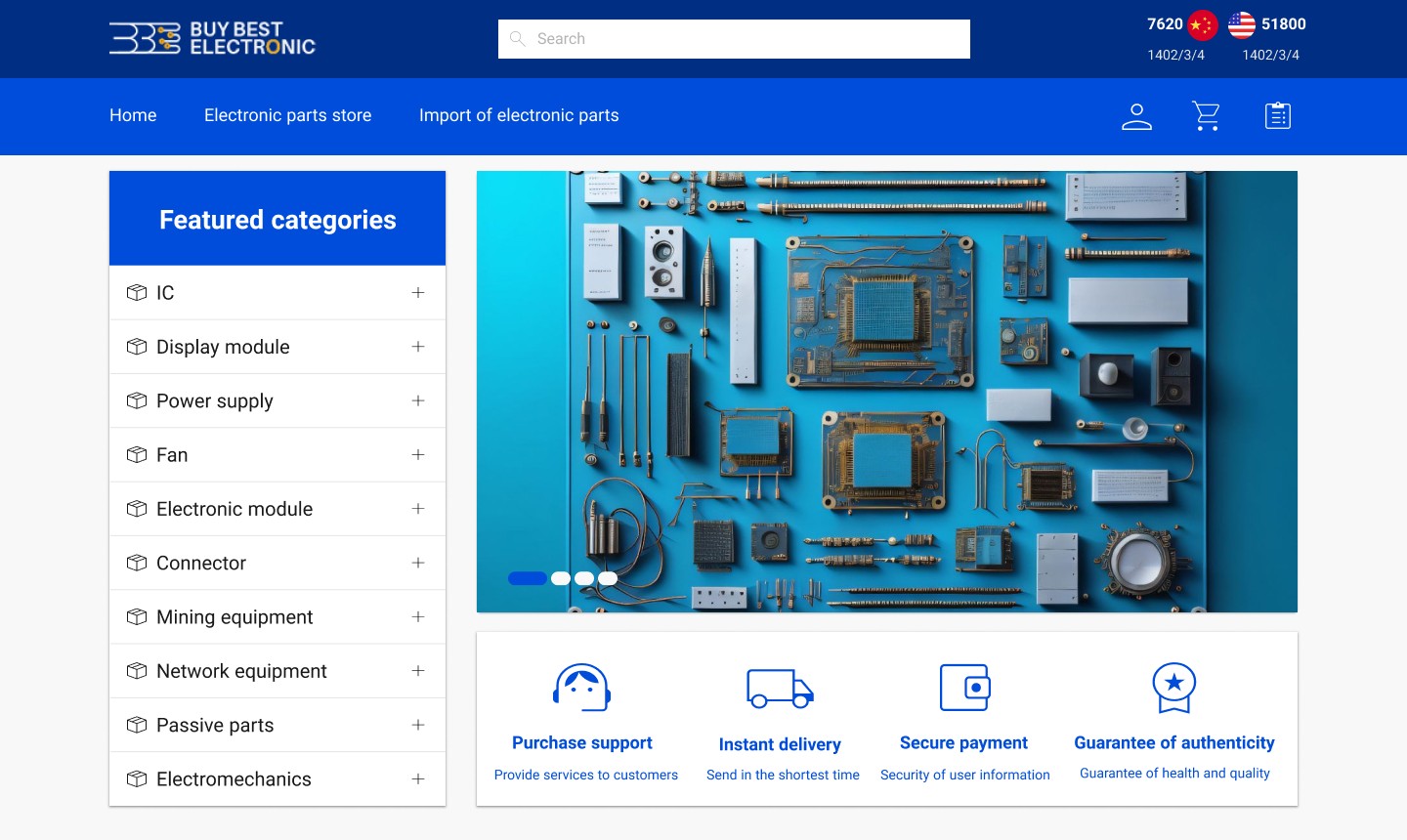Open the order list clipboard icon
Screen dimensions: 1407x840
tap(1277, 115)
